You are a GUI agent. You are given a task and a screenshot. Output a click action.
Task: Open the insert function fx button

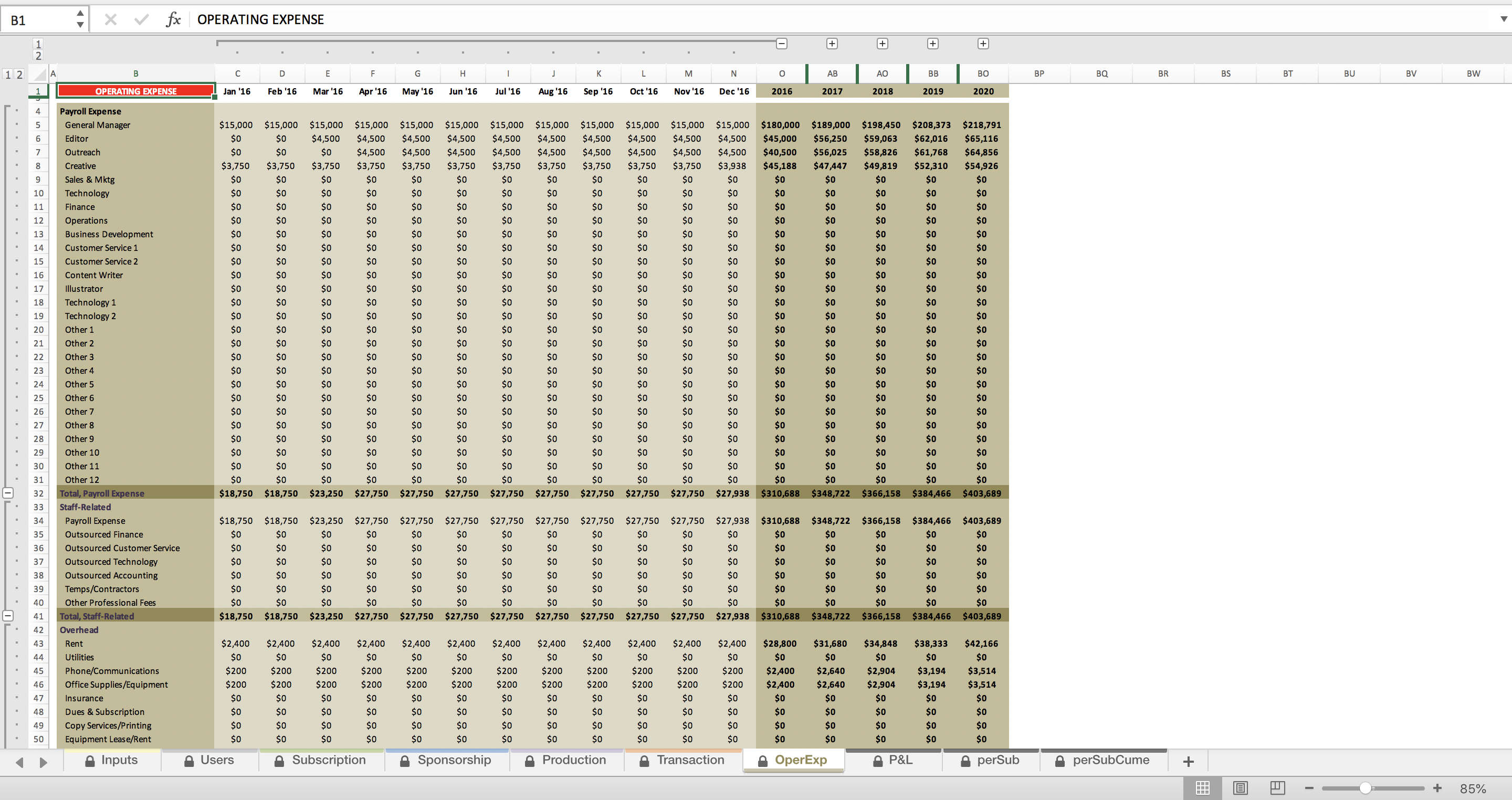click(x=173, y=20)
